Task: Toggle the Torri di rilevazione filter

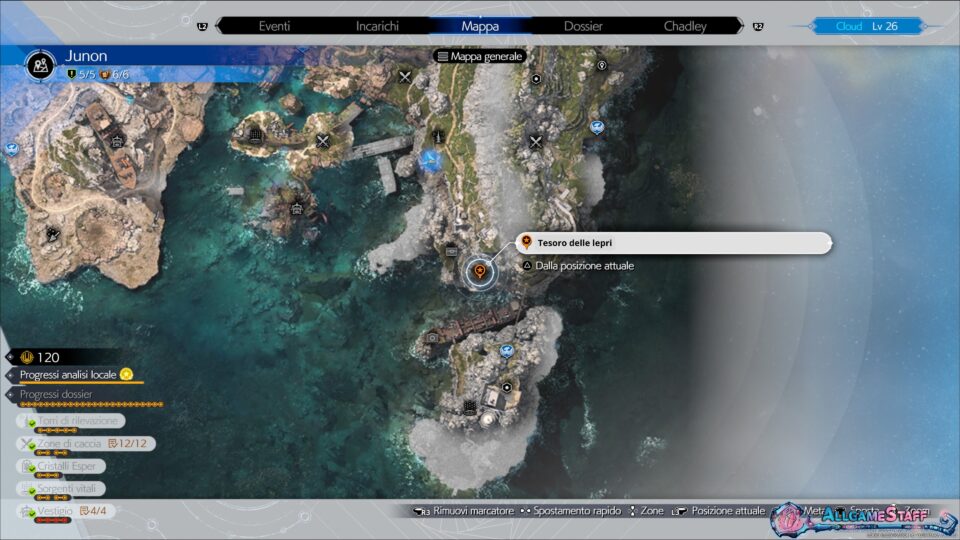Action: (x=72, y=421)
